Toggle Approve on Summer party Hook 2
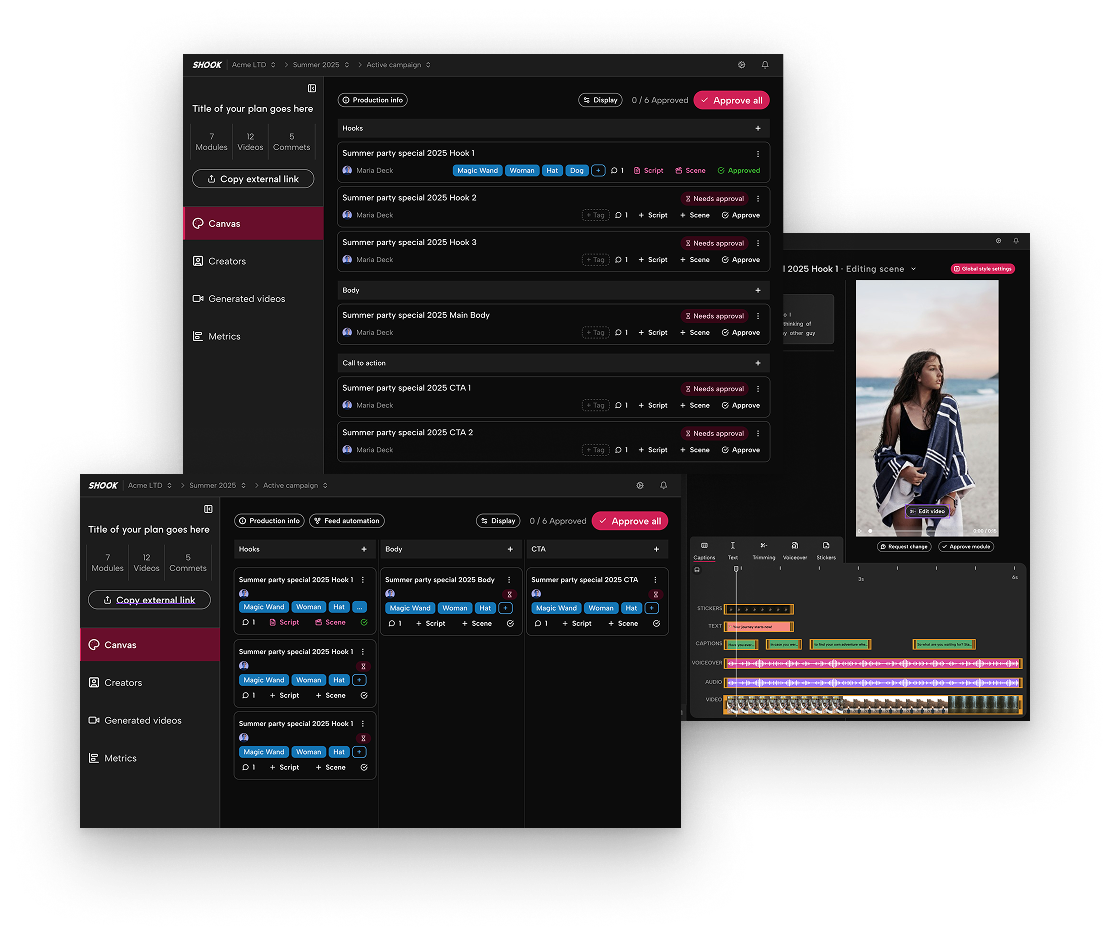 (x=741, y=215)
